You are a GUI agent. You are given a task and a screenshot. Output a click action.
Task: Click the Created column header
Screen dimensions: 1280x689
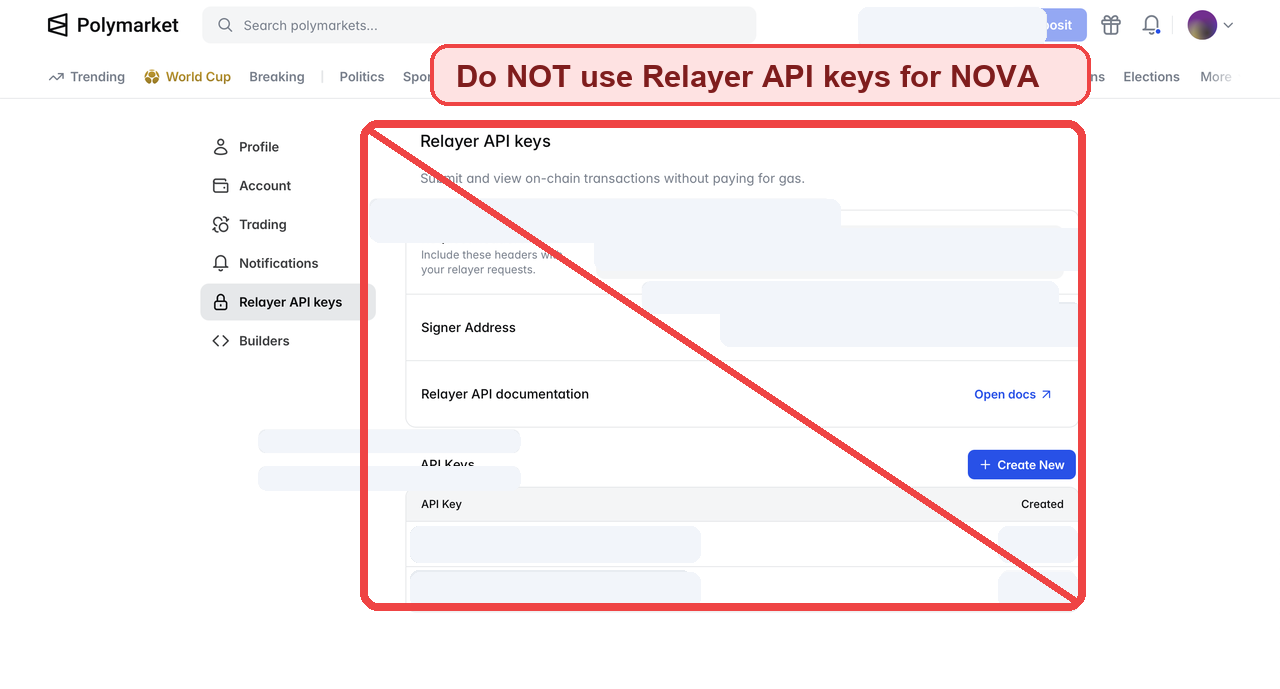[x=1042, y=505]
